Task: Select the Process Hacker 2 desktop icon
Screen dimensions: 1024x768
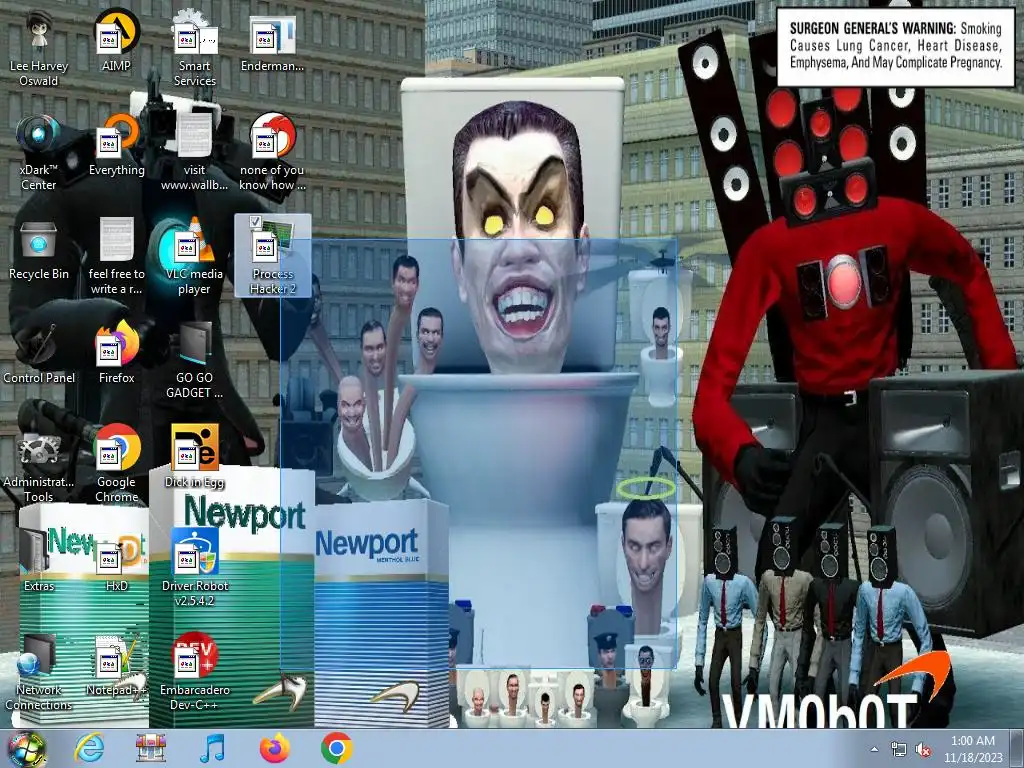Action: pyautogui.click(x=272, y=256)
